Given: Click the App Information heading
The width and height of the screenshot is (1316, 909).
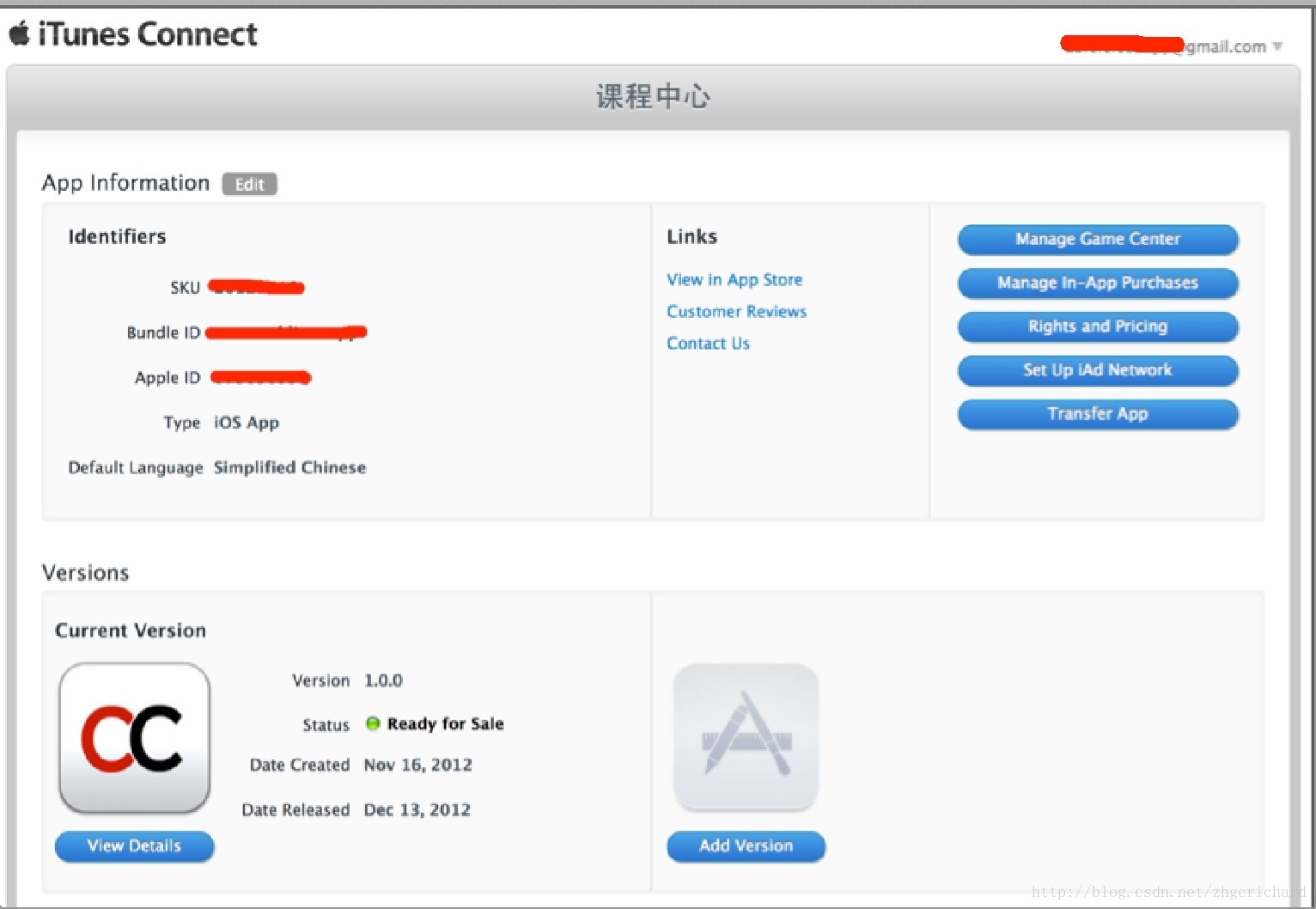Looking at the screenshot, I should click(x=125, y=183).
